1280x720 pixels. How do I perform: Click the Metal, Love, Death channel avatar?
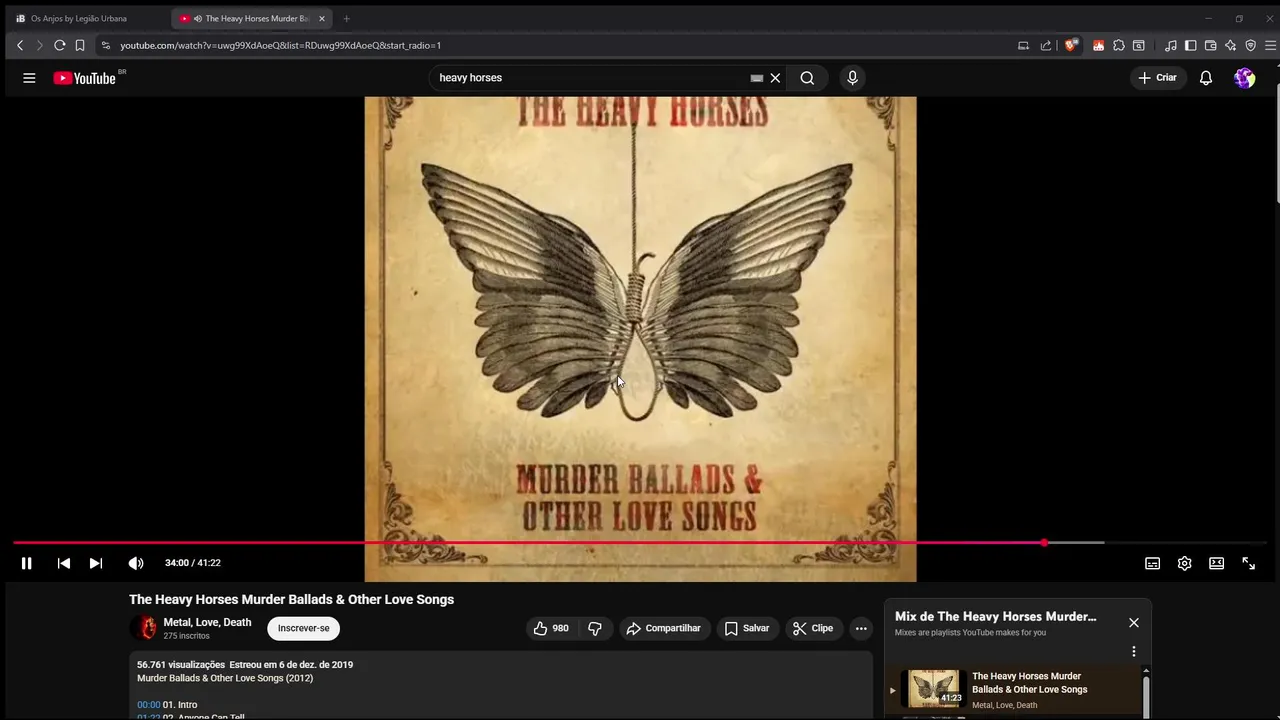tap(147, 628)
